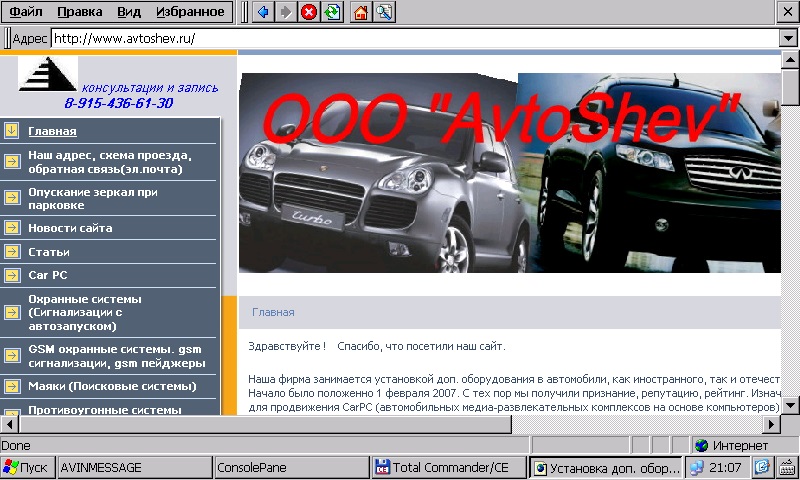The image size is (800, 480).
Task: Open the Правка menu
Action: [x=80, y=12]
